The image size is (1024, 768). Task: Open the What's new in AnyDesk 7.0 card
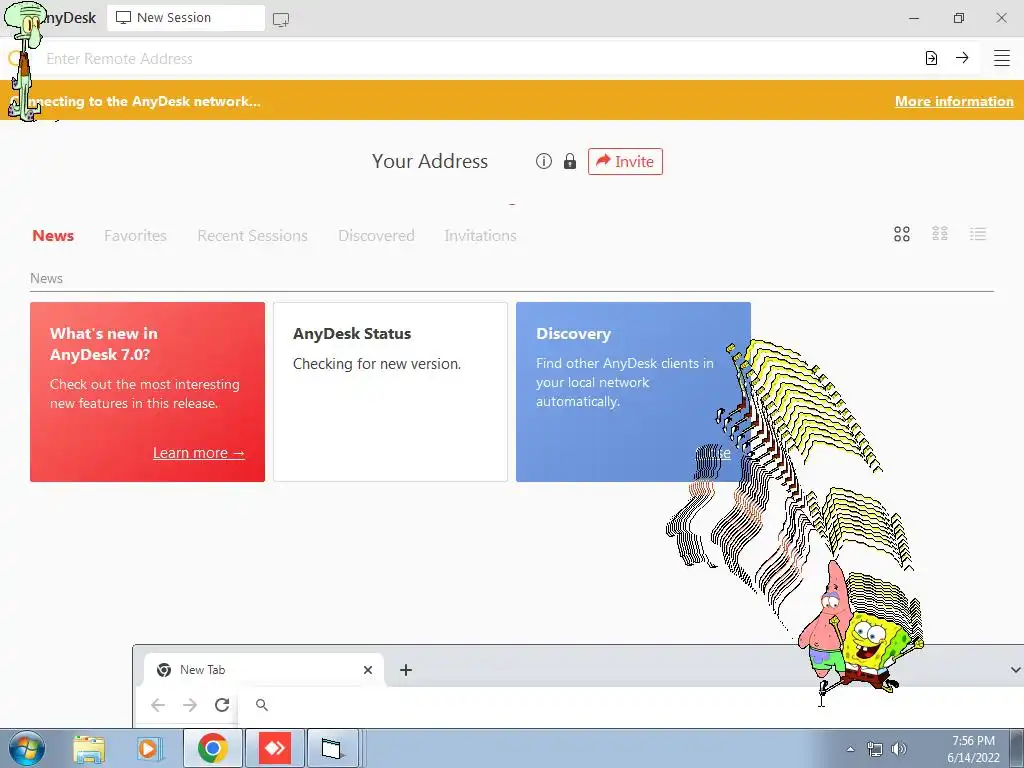click(x=148, y=392)
